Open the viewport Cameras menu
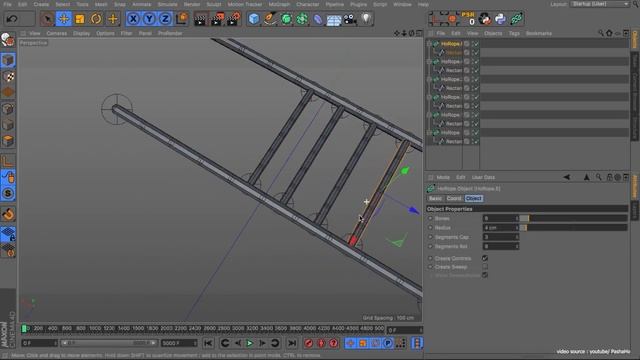The height and width of the screenshot is (360, 640). tap(56, 33)
